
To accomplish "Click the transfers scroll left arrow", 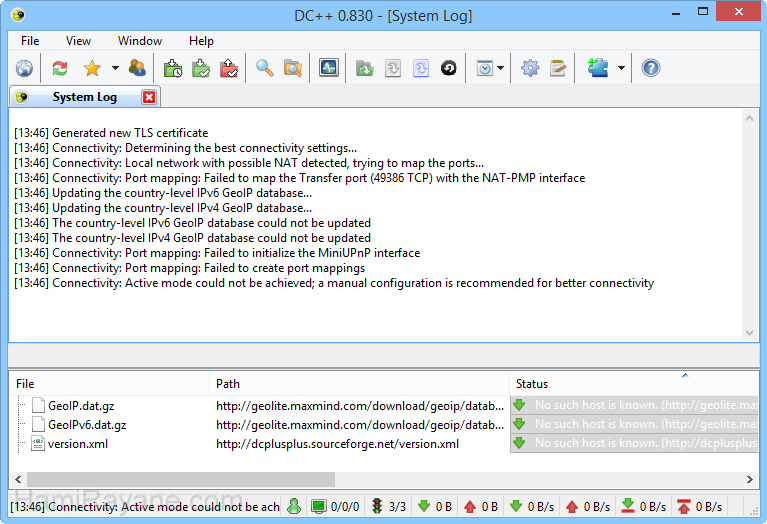I will coord(18,479).
